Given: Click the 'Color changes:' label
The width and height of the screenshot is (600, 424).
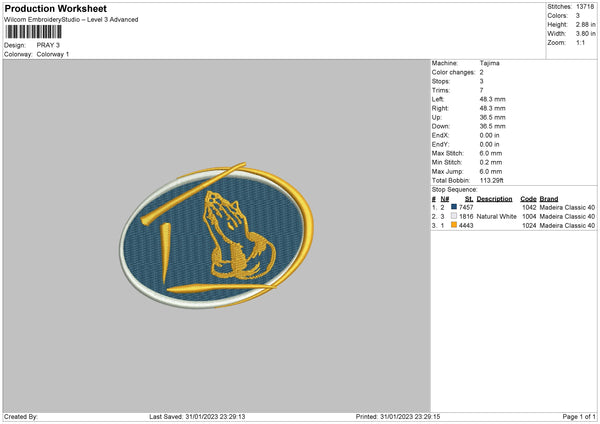Looking at the screenshot, I should pos(453,72).
